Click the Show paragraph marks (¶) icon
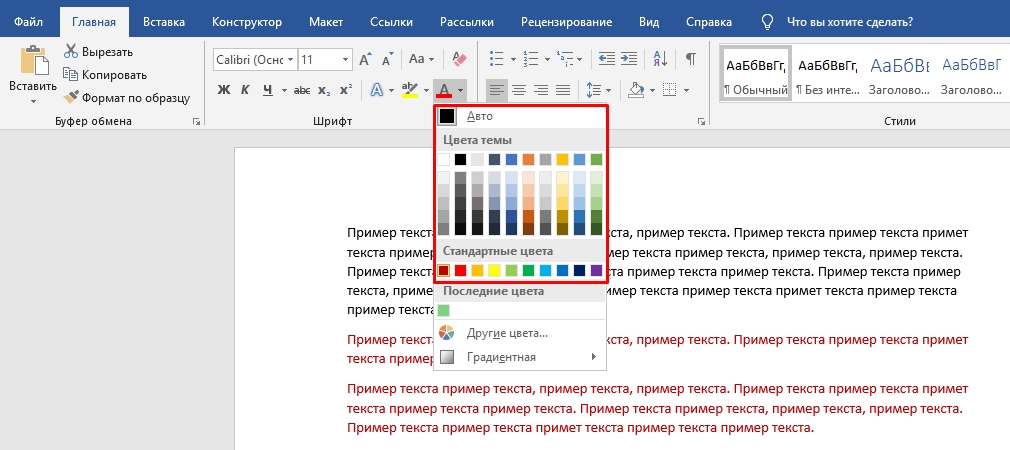The image size is (1010, 450). click(690, 60)
